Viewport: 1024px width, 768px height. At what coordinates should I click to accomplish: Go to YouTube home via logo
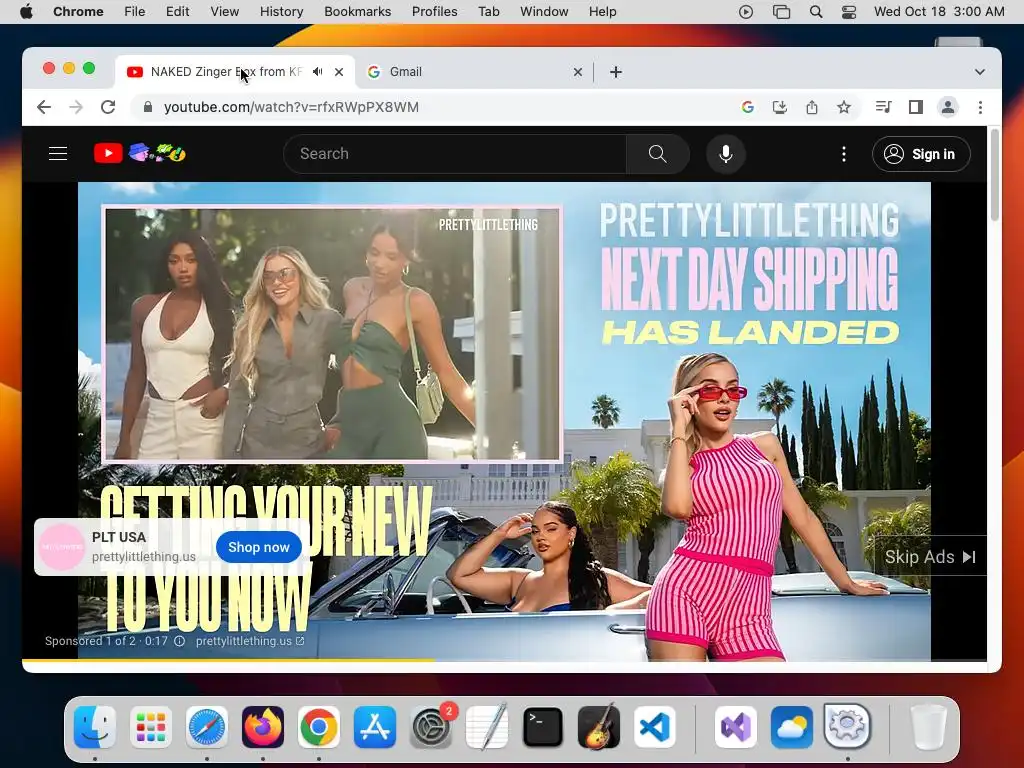[140, 153]
